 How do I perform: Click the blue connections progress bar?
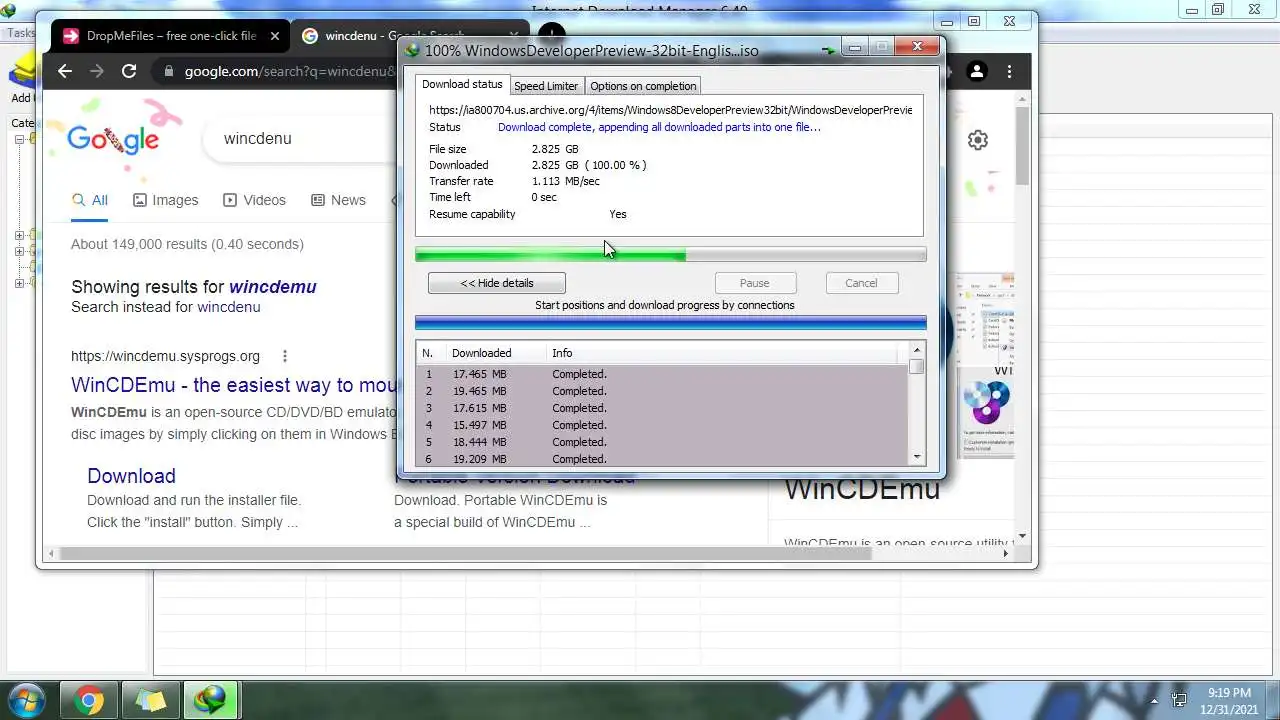(x=670, y=322)
